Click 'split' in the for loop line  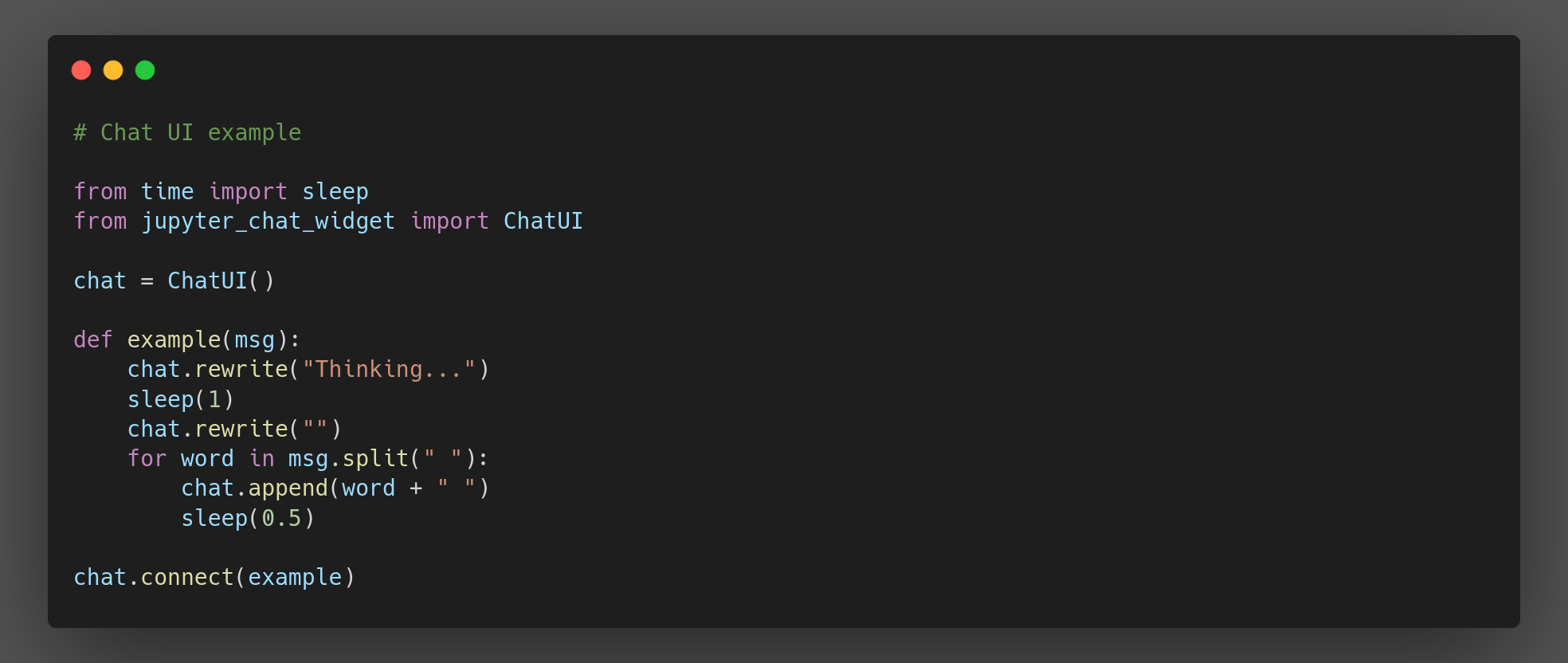pos(375,459)
